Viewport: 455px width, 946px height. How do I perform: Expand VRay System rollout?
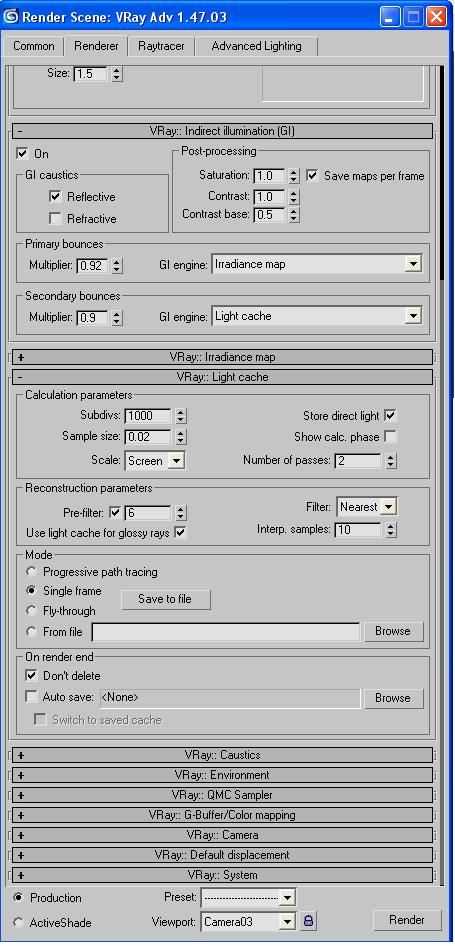(222, 875)
